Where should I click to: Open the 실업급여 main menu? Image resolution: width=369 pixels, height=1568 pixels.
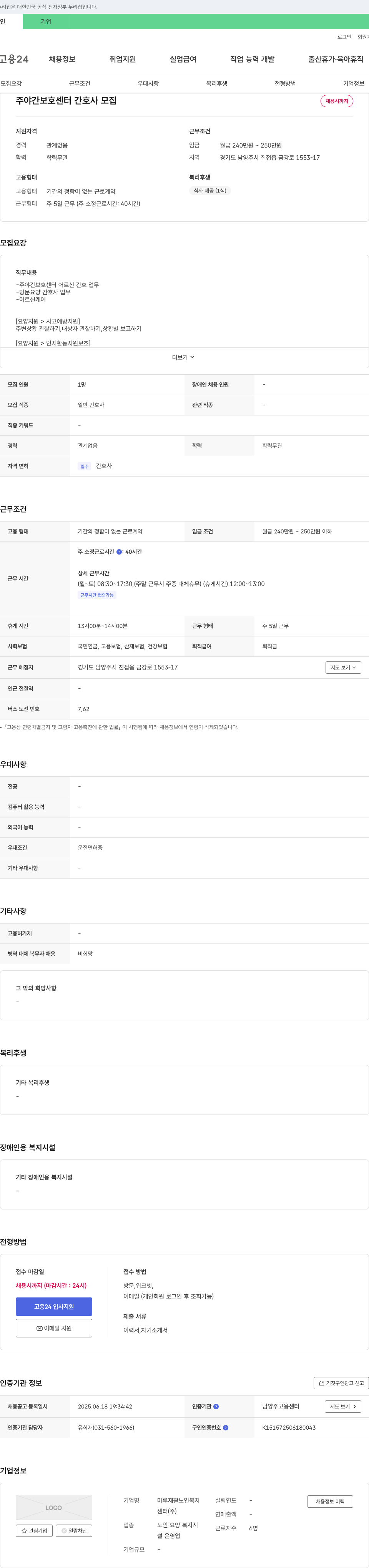[x=183, y=59]
